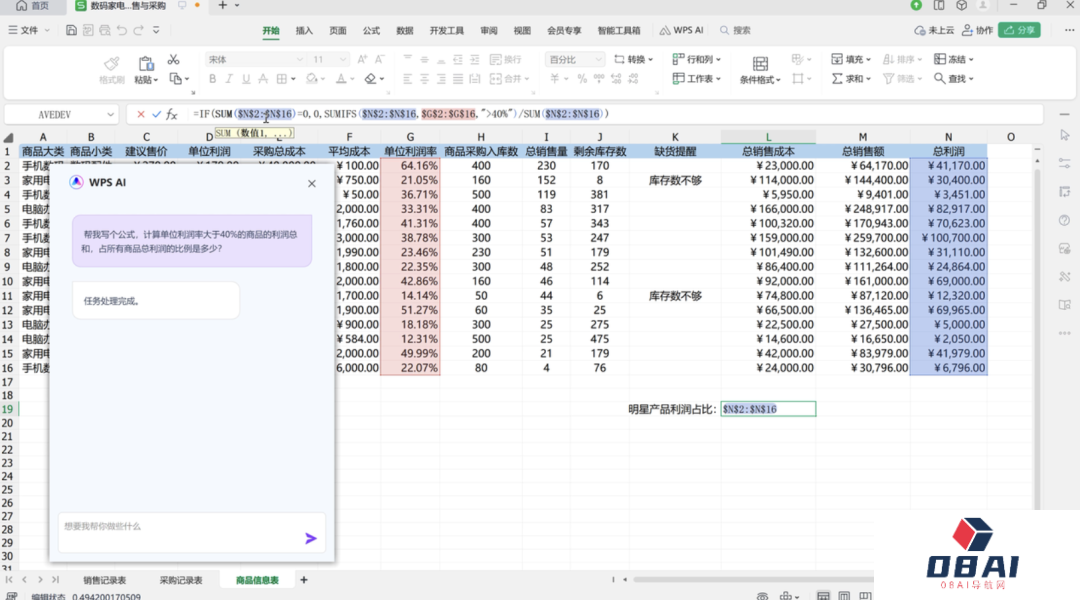The image size is (1080, 600).
Task: Select the percentage style % icon
Action: point(581,79)
